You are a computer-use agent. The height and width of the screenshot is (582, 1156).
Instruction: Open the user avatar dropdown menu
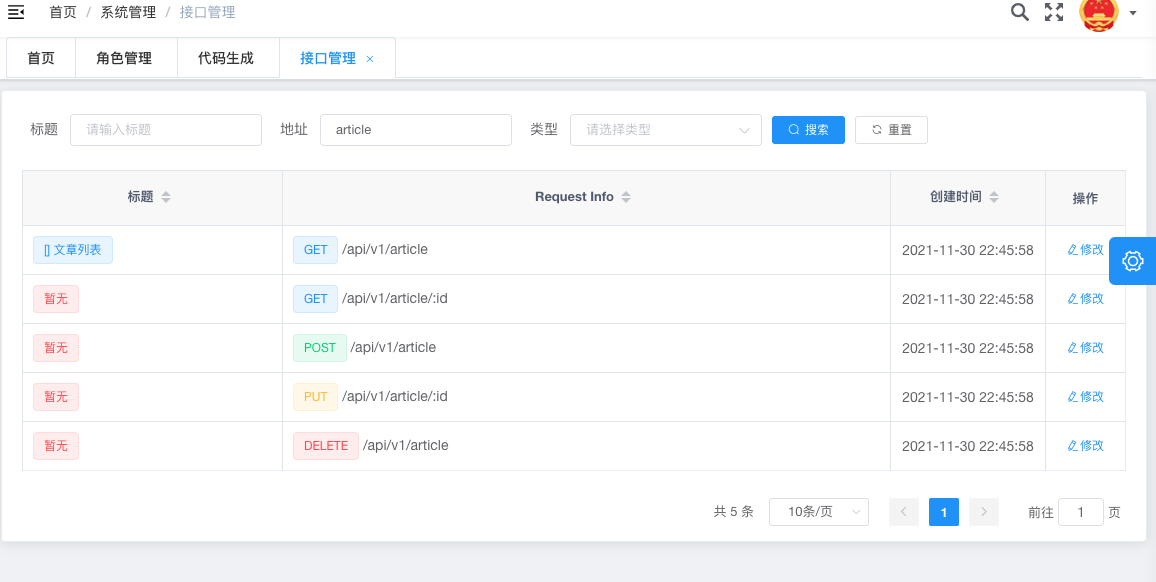(x=1100, y=14)
